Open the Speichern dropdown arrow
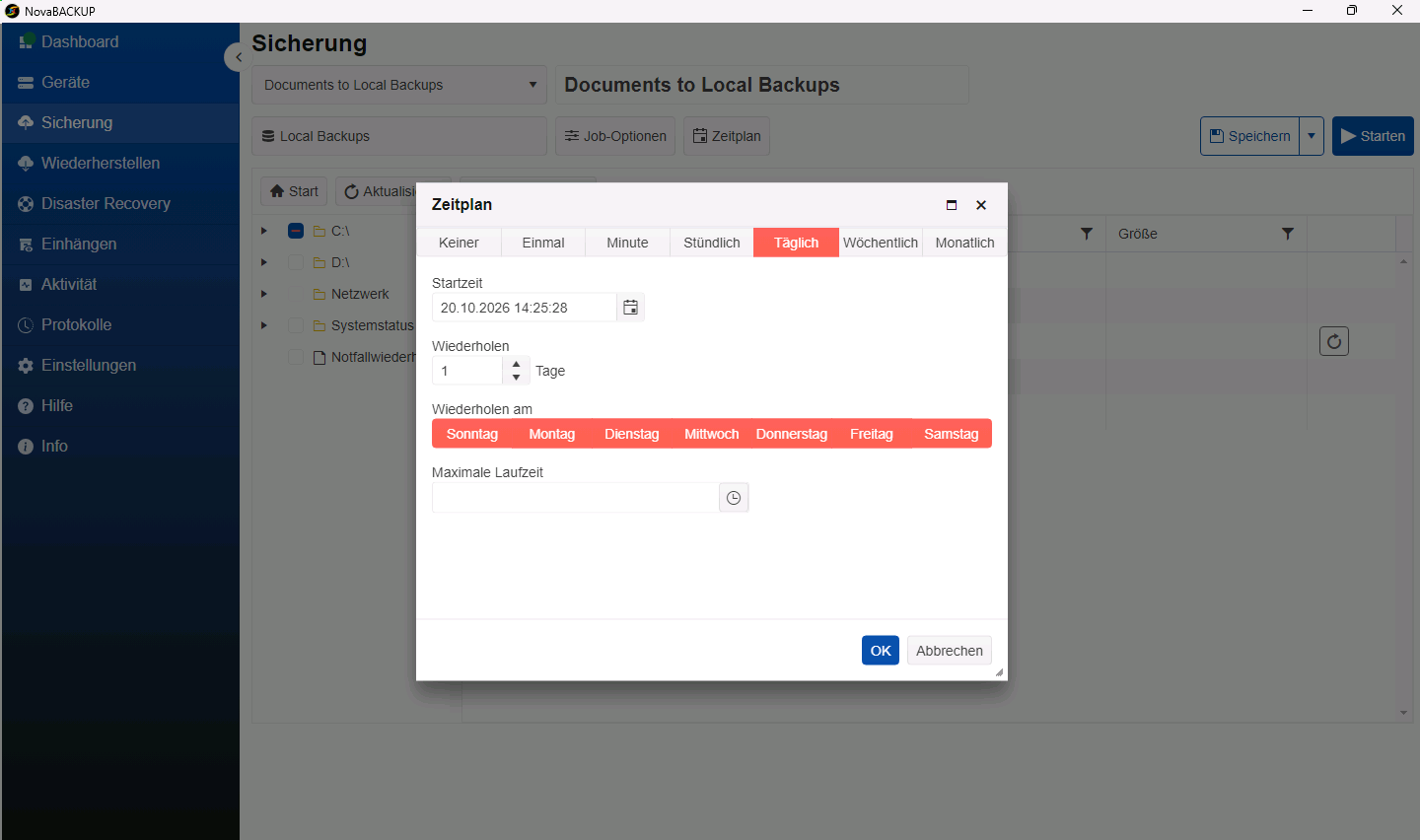The image size is (1420, 840). [1312, 136]
